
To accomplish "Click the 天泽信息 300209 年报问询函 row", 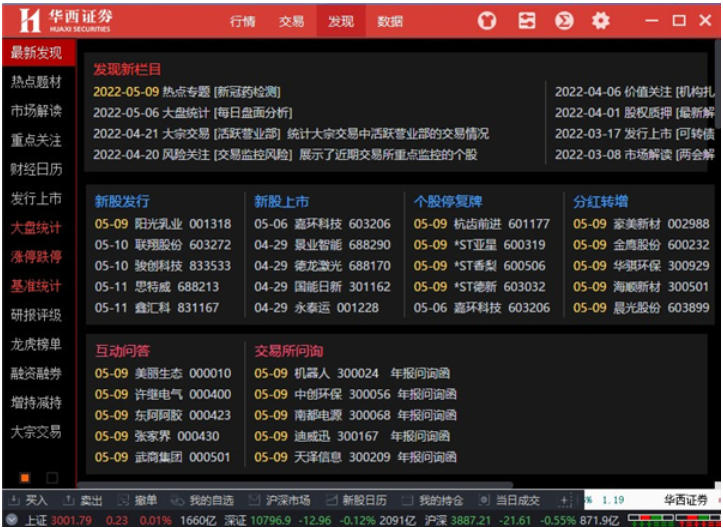I will (x=355, y=457).
